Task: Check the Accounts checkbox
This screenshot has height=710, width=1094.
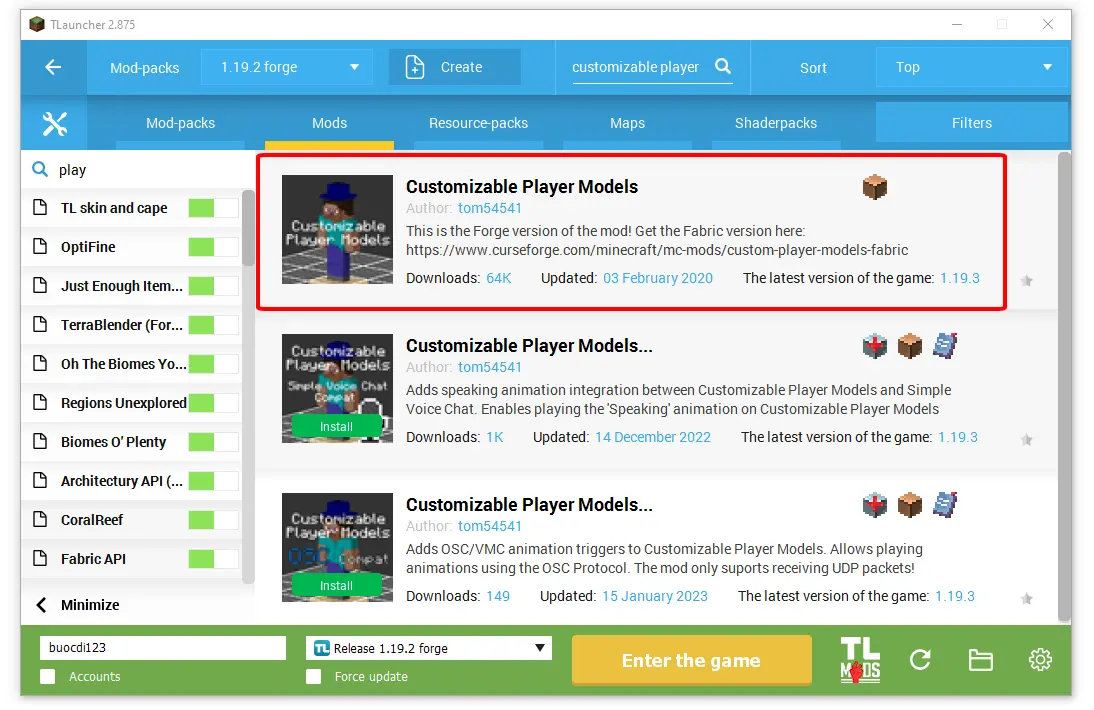Action: point(47,677)
